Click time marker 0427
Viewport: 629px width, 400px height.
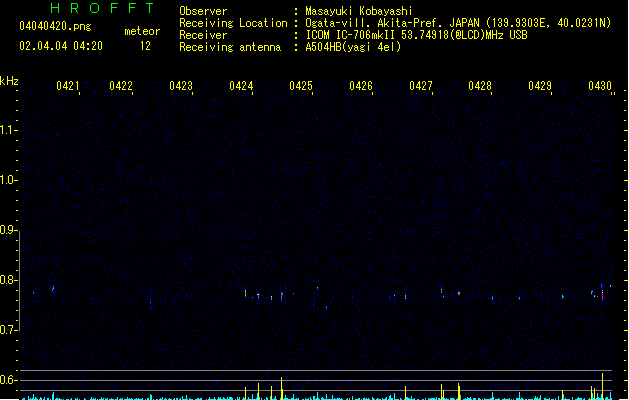pos(421,86)
